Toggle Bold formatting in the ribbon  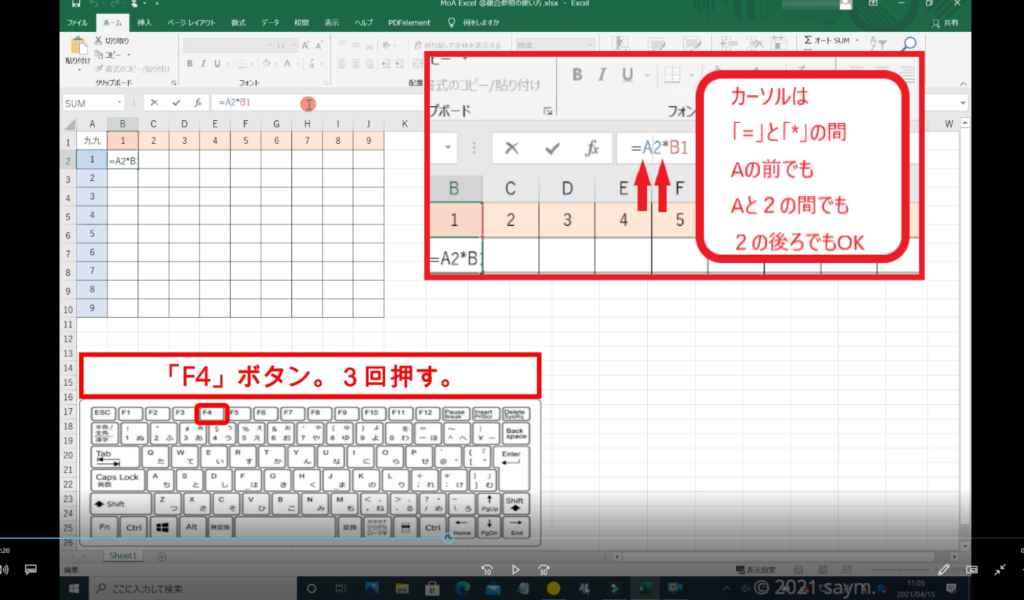[x=188, y=63]
